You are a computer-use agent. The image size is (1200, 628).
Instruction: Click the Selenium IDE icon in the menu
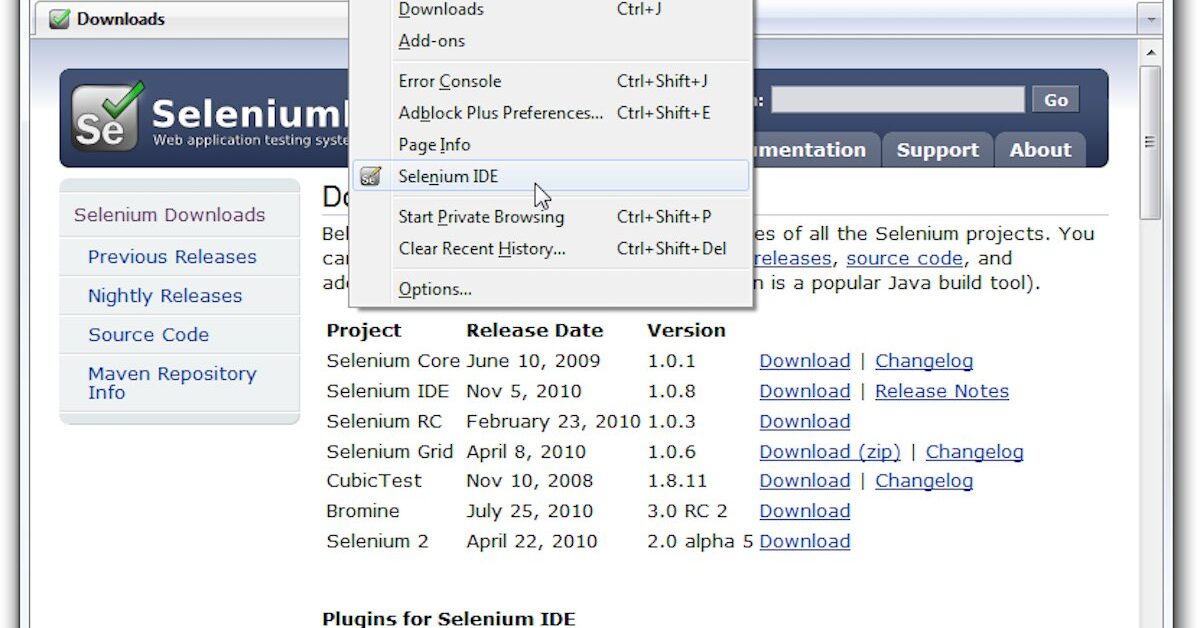[371, 176]
